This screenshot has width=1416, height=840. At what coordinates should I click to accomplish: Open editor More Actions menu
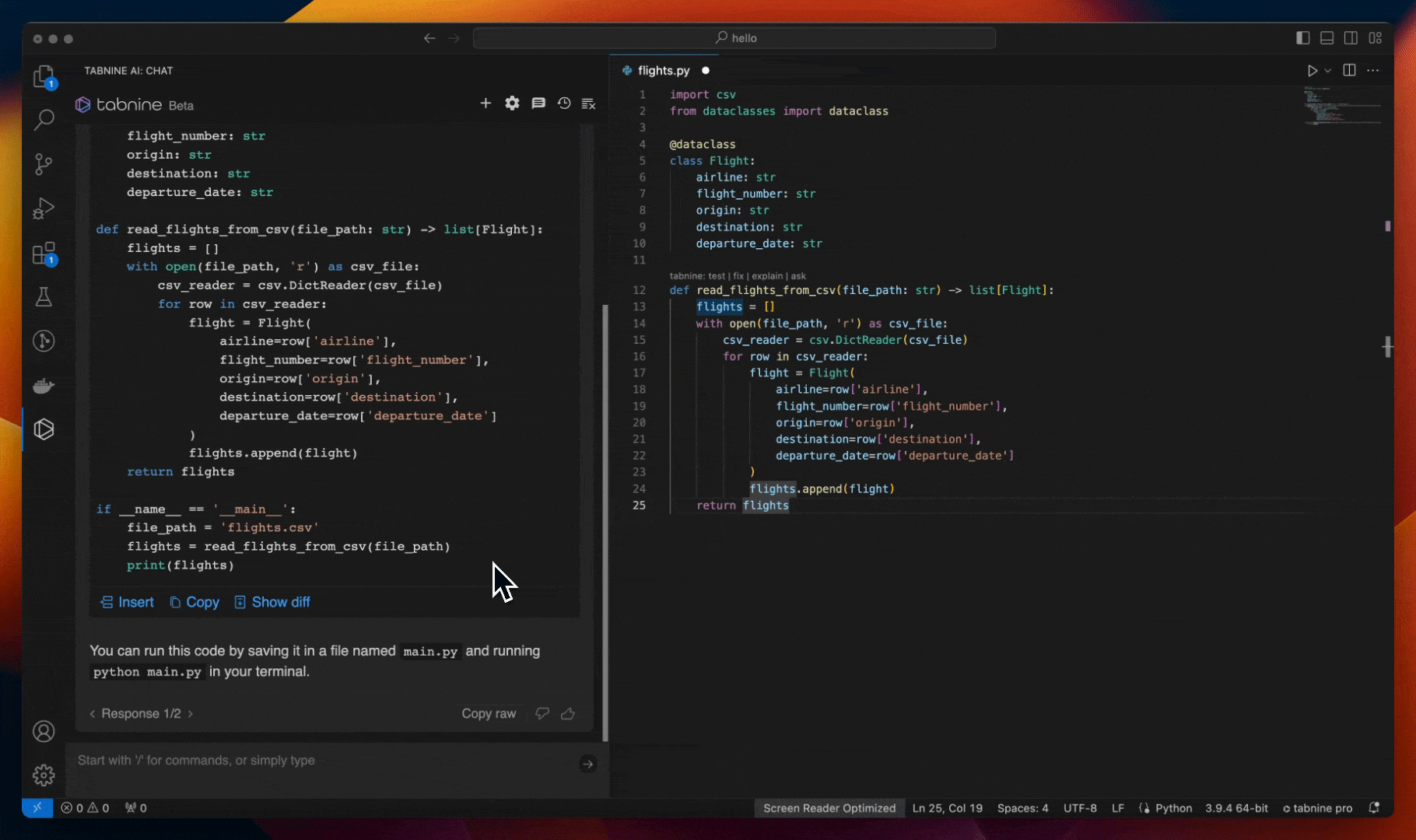1373,71
